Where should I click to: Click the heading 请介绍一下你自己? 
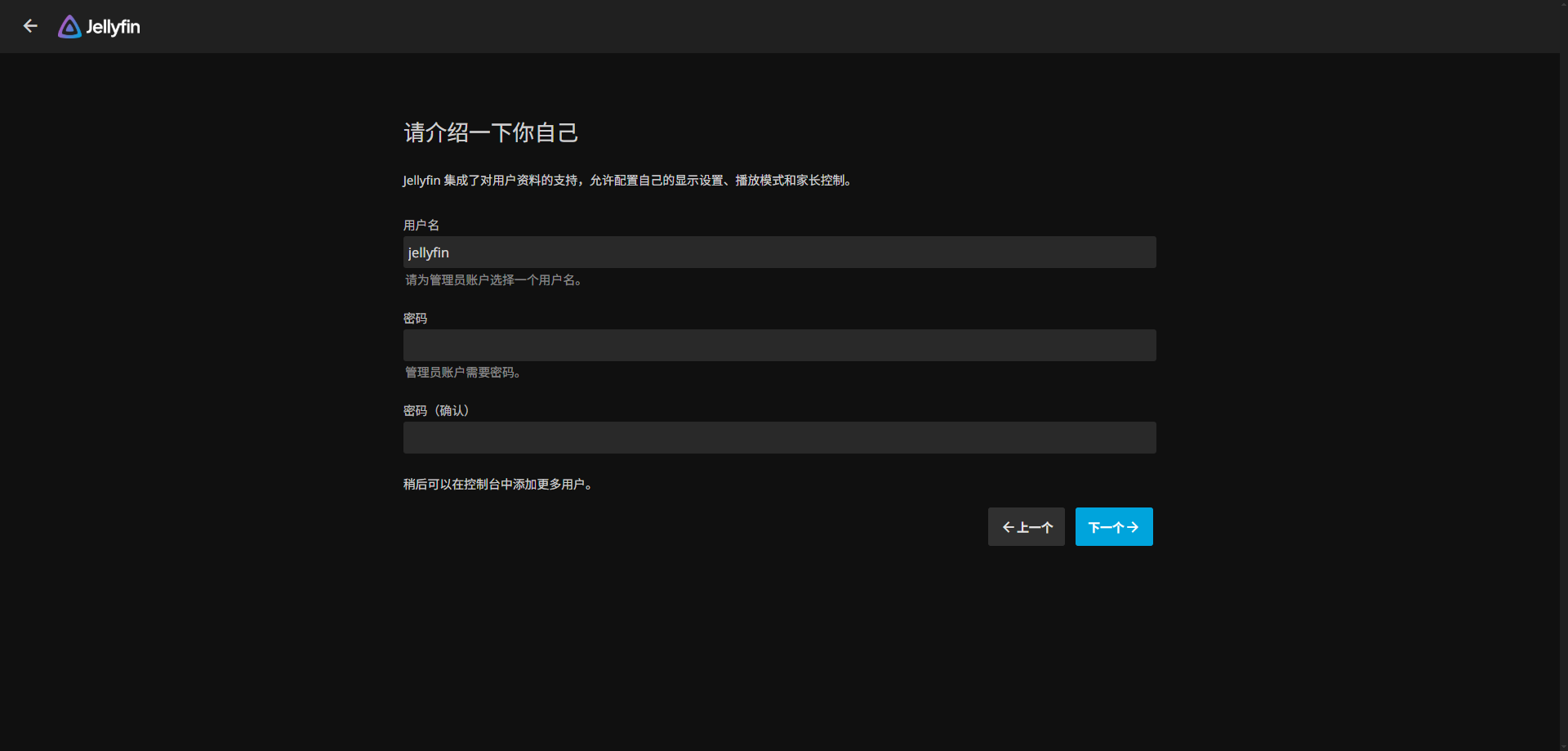click(491, 132)
